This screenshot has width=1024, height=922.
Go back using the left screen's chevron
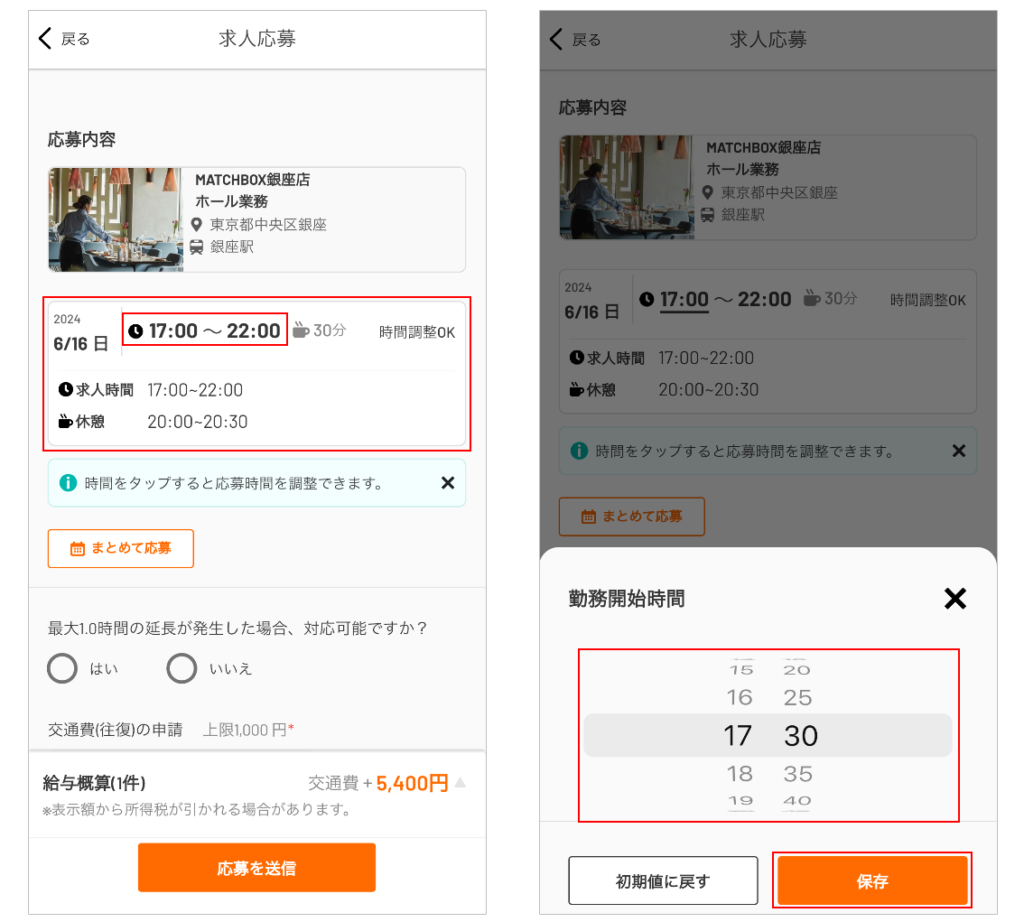(44, 39)
